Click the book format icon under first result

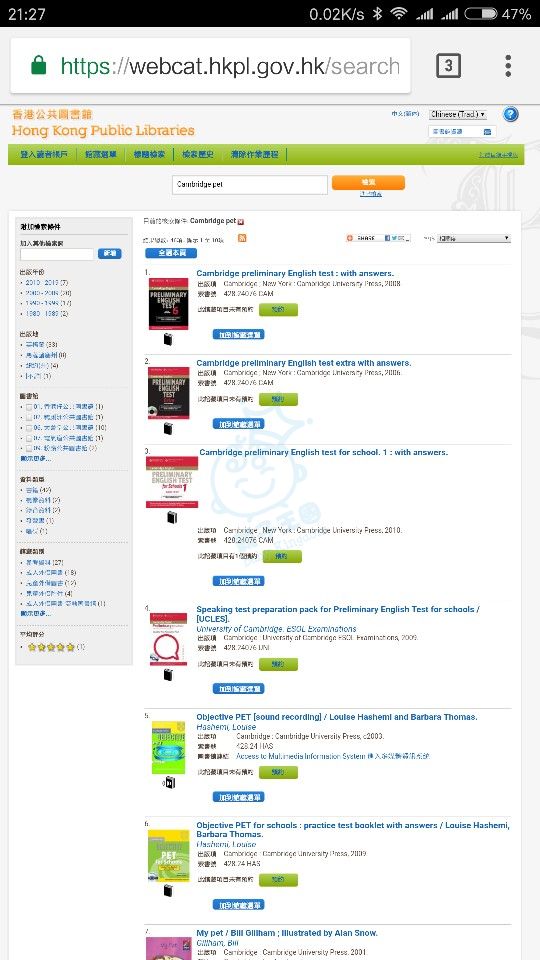[x=168, y=339]
